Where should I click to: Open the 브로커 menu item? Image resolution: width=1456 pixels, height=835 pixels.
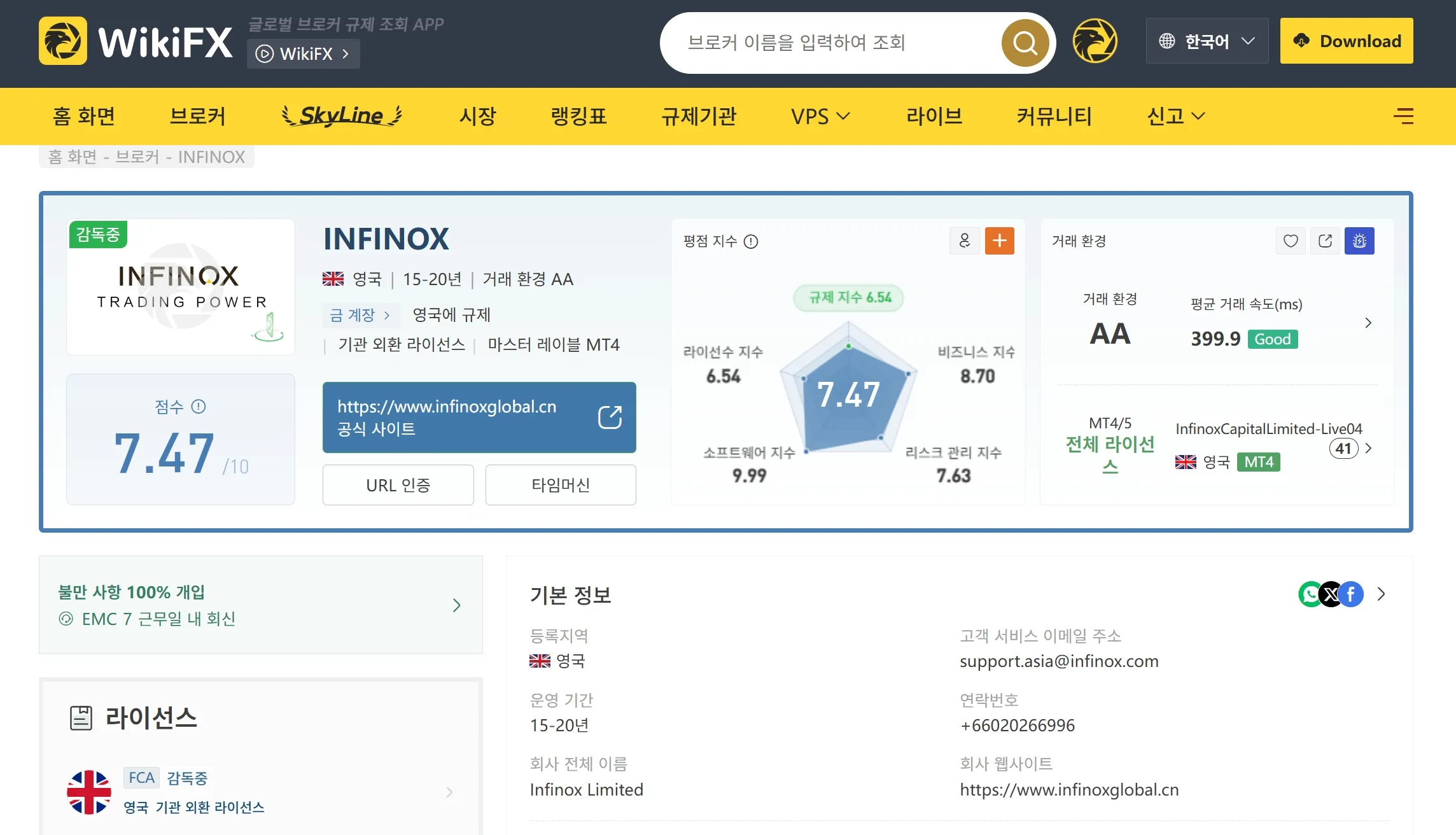[x=198, y=116]
